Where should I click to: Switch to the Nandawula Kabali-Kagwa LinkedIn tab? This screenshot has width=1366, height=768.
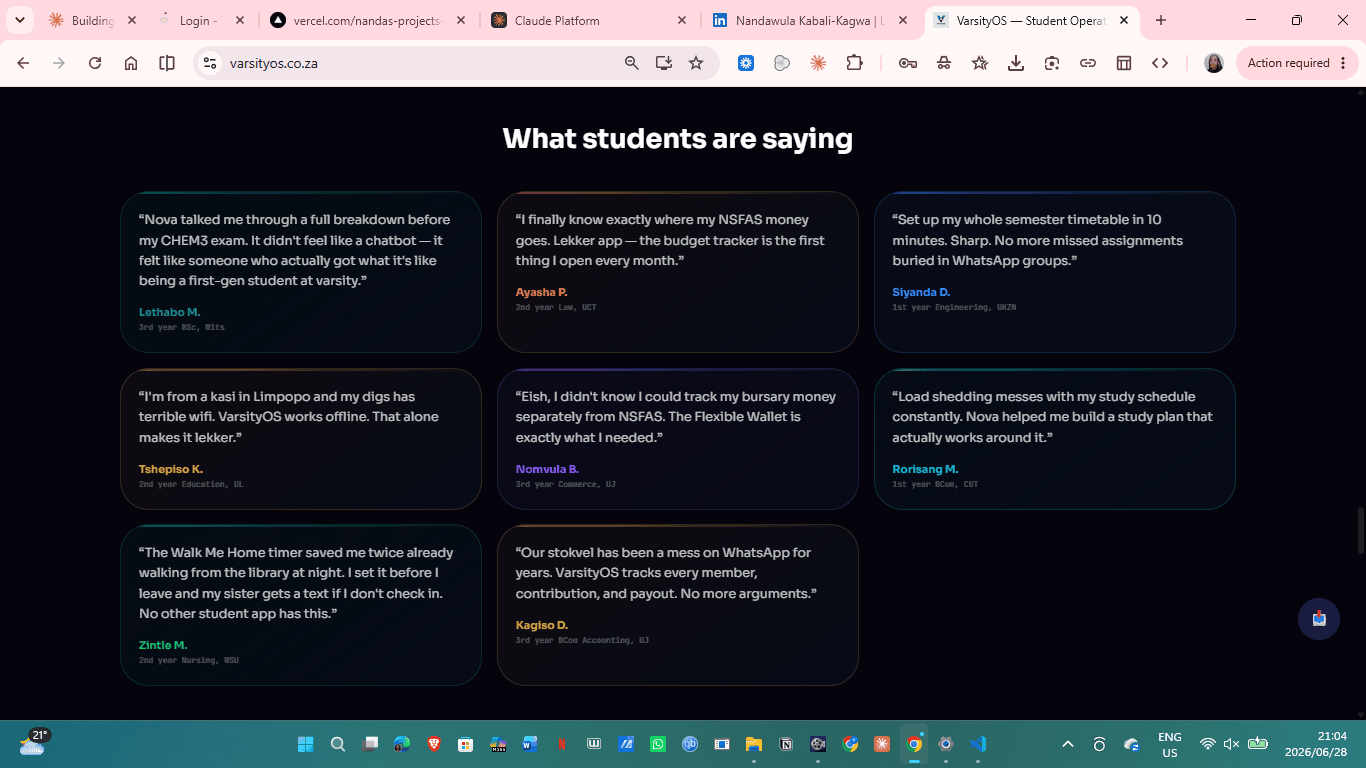(x=811, y=20)
